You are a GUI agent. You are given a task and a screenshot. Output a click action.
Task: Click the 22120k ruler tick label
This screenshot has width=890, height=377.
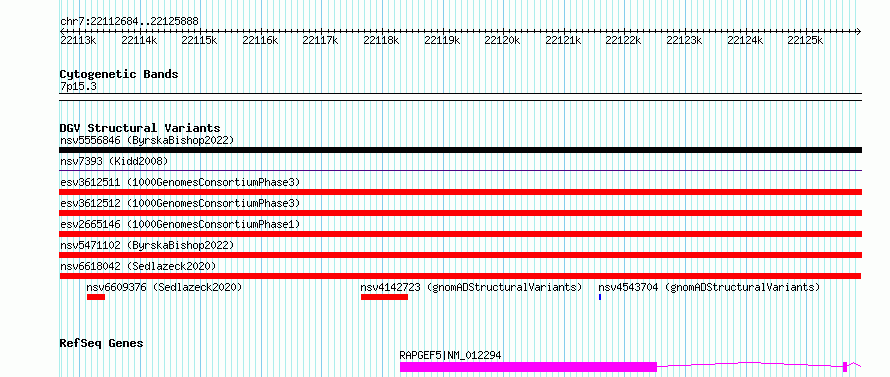[502, 40]
